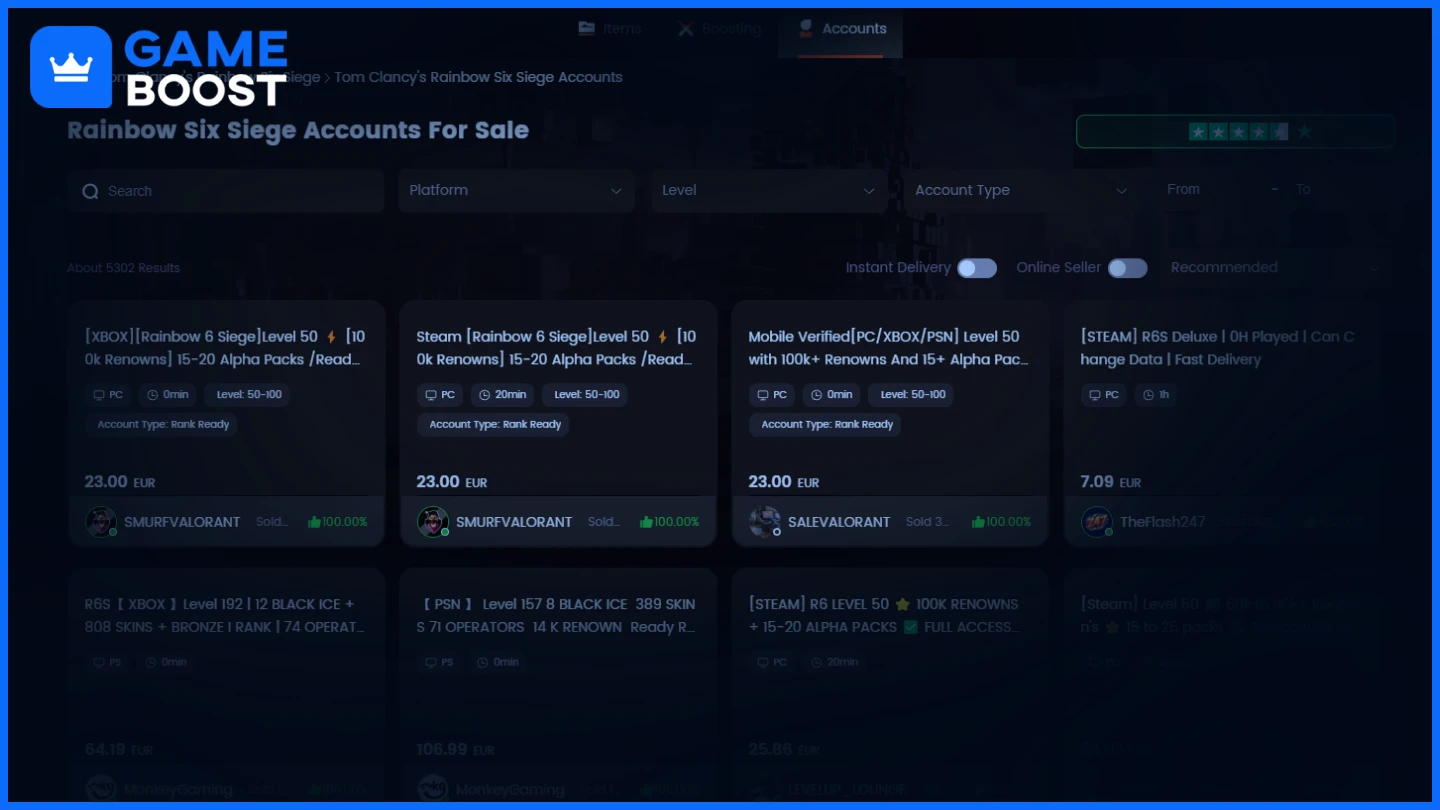
Task: Turn on the Online Seller switch
Action: [x=1127, y=268]
